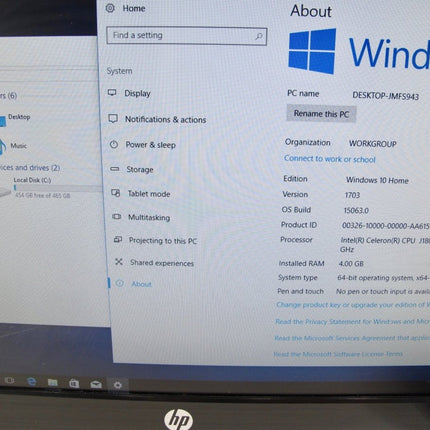Image resolution: width=430 pixels, height=430 pixels.
Task: Select OS Build value 15063.0
Action: [x=356, y=210]
